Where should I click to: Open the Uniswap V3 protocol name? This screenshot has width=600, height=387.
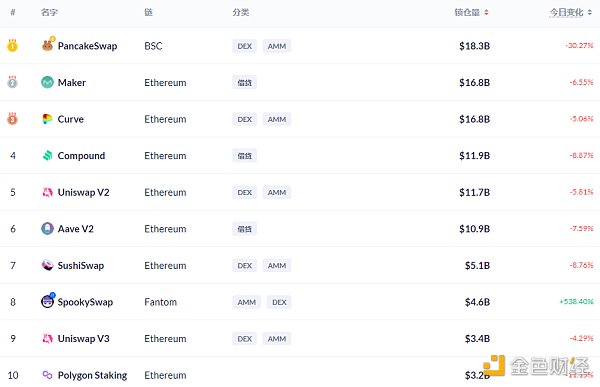[x=83, y=338]
